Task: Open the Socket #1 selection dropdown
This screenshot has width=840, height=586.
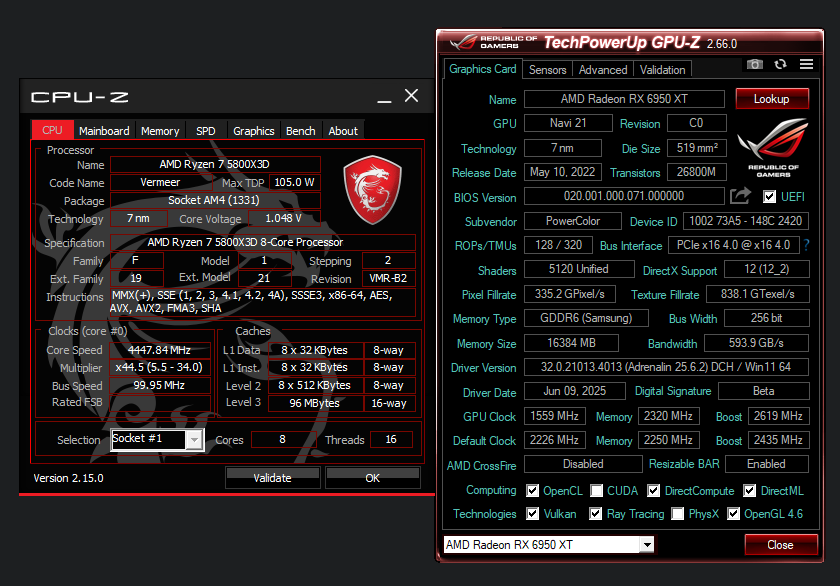Action: point(194,440)
